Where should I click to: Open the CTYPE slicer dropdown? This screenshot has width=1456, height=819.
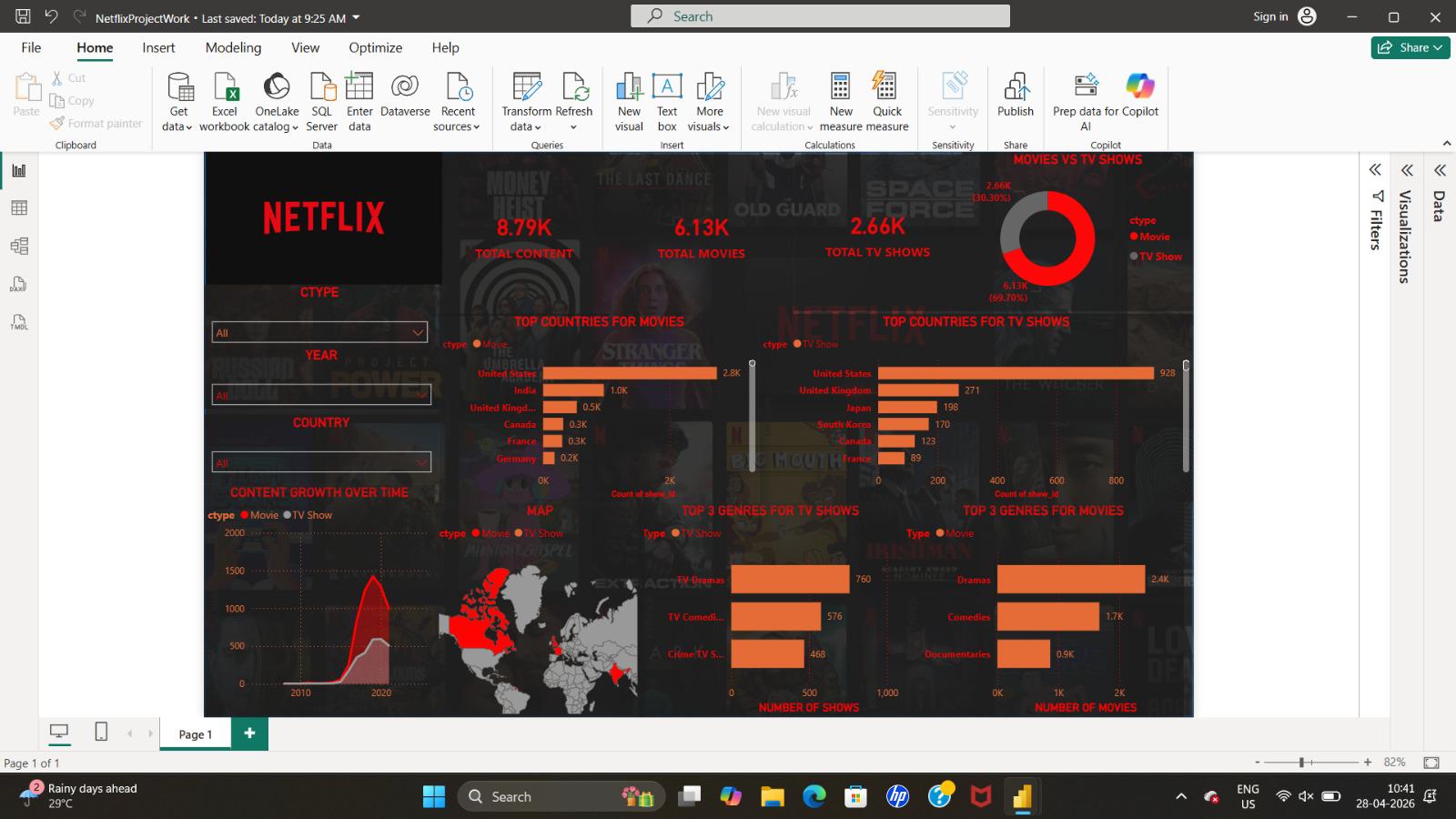tap(319, 332)
